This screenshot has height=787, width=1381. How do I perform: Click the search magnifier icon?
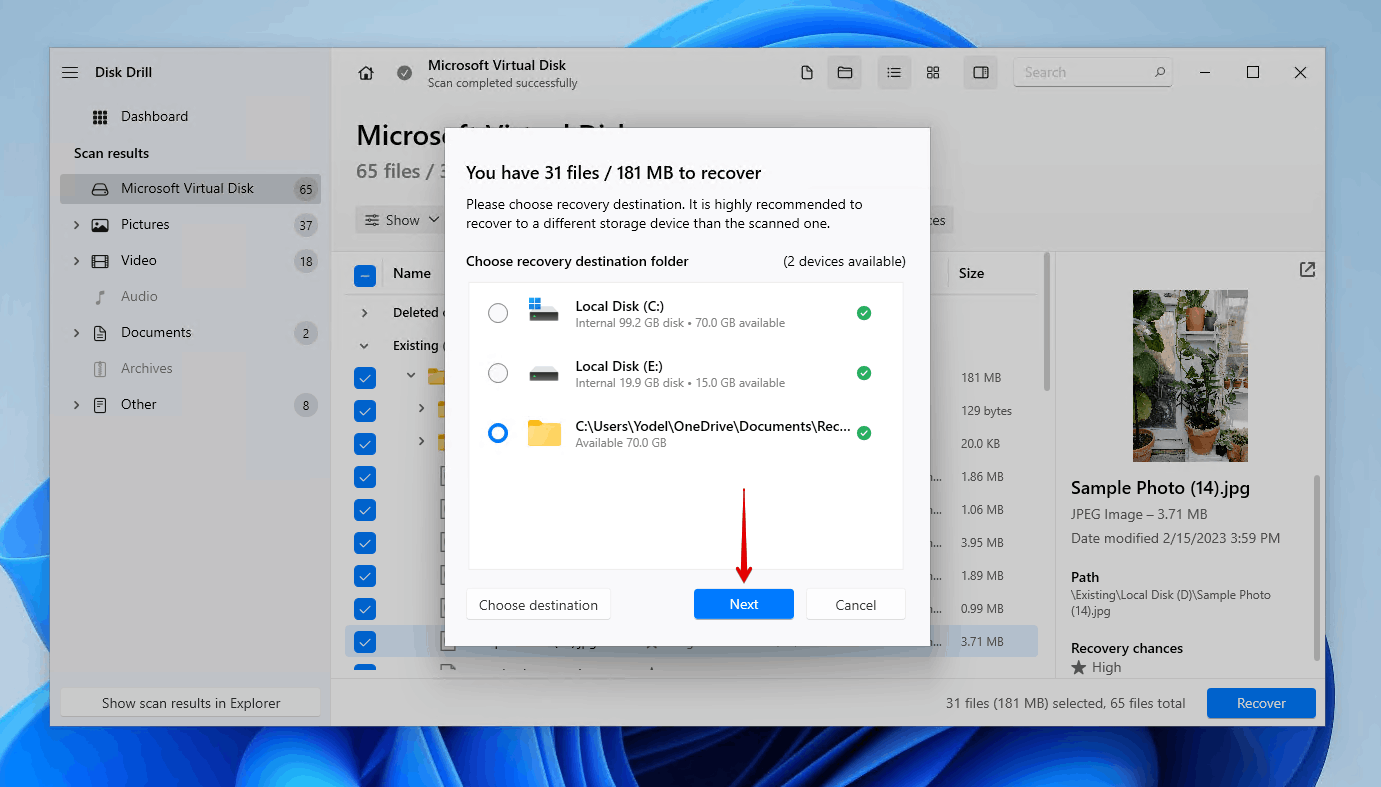pos(1160,72)
